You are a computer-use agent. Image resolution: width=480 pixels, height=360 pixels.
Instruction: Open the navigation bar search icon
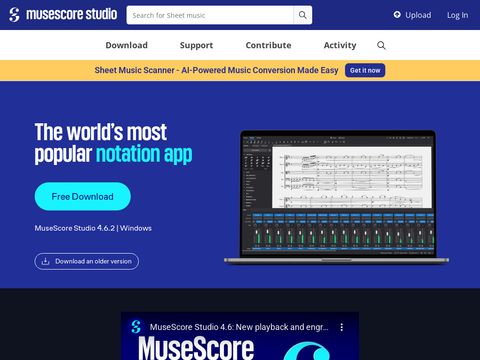(381, 45)
